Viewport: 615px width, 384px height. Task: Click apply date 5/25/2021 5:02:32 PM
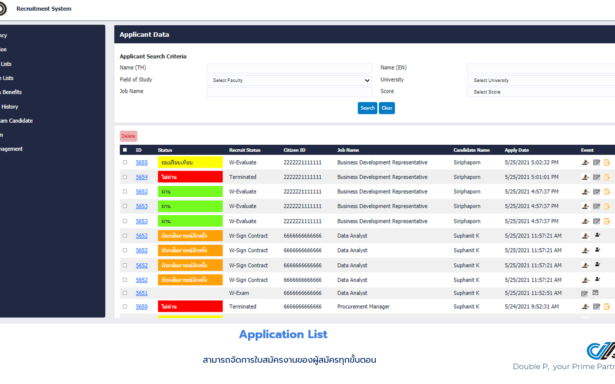click(x=531, y=162)
